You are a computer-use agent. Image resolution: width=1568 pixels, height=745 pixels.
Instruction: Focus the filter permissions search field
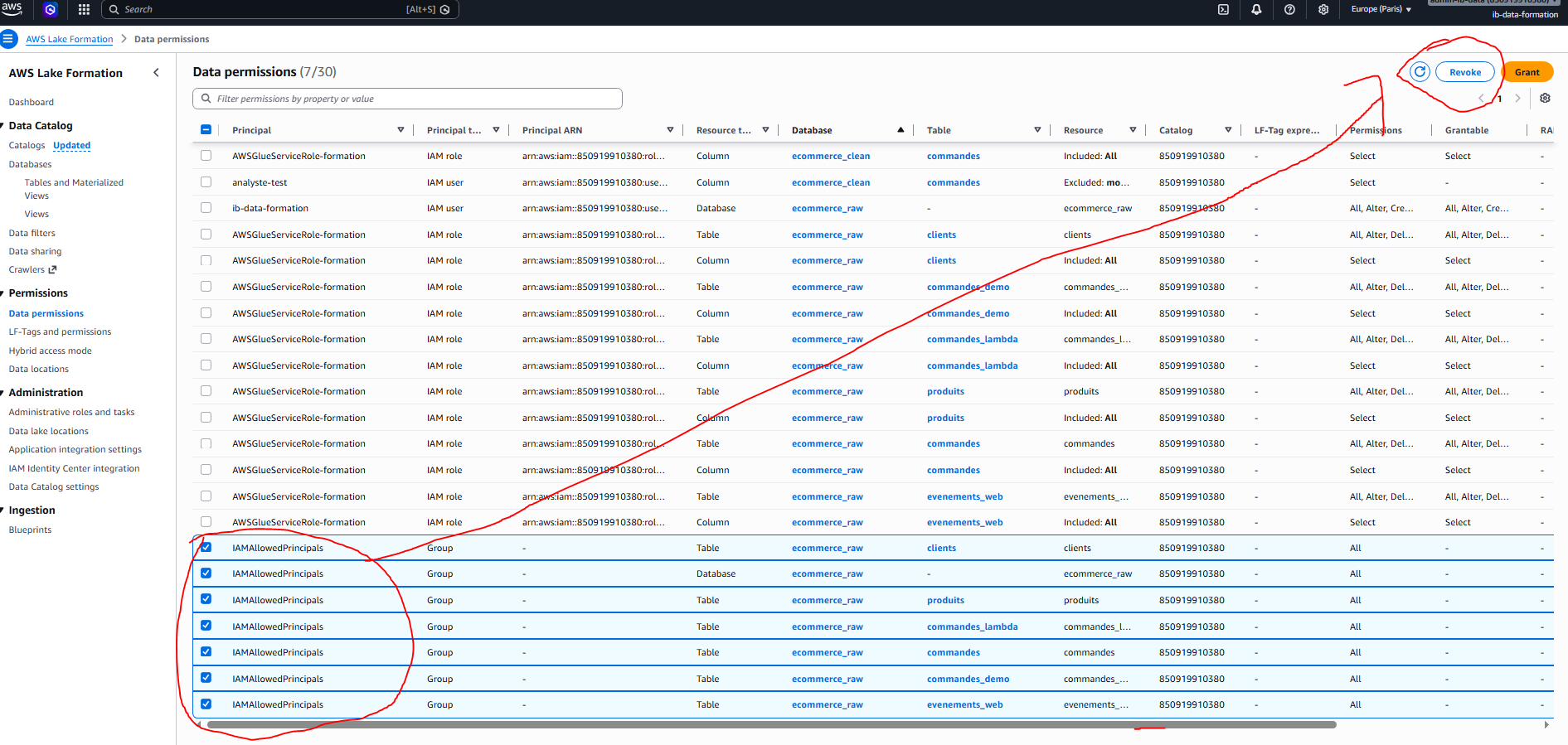(407, 99)
